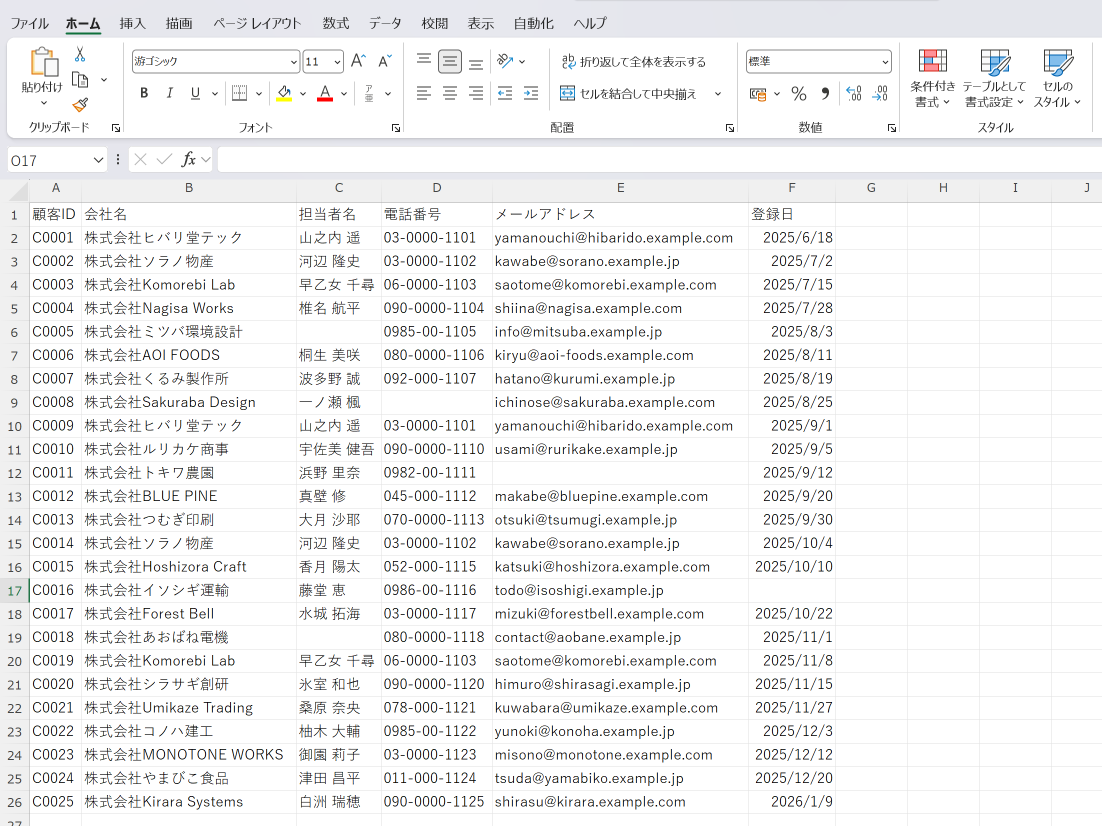The width and height of the screenshot is (1102, 826).
Task: Click the cancel X in formula bar
Action: [x=141, y=160]
